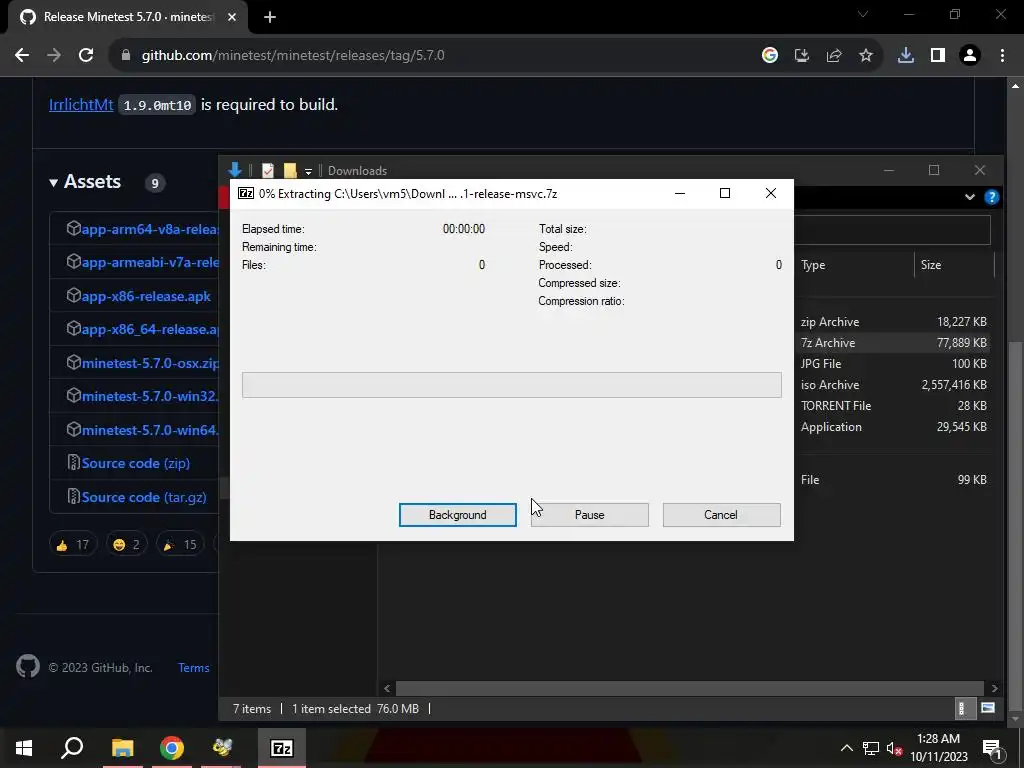This screenshot has height=768, width=1024.
Task: Open Explorer help icon
Action: tap(991, 197)
